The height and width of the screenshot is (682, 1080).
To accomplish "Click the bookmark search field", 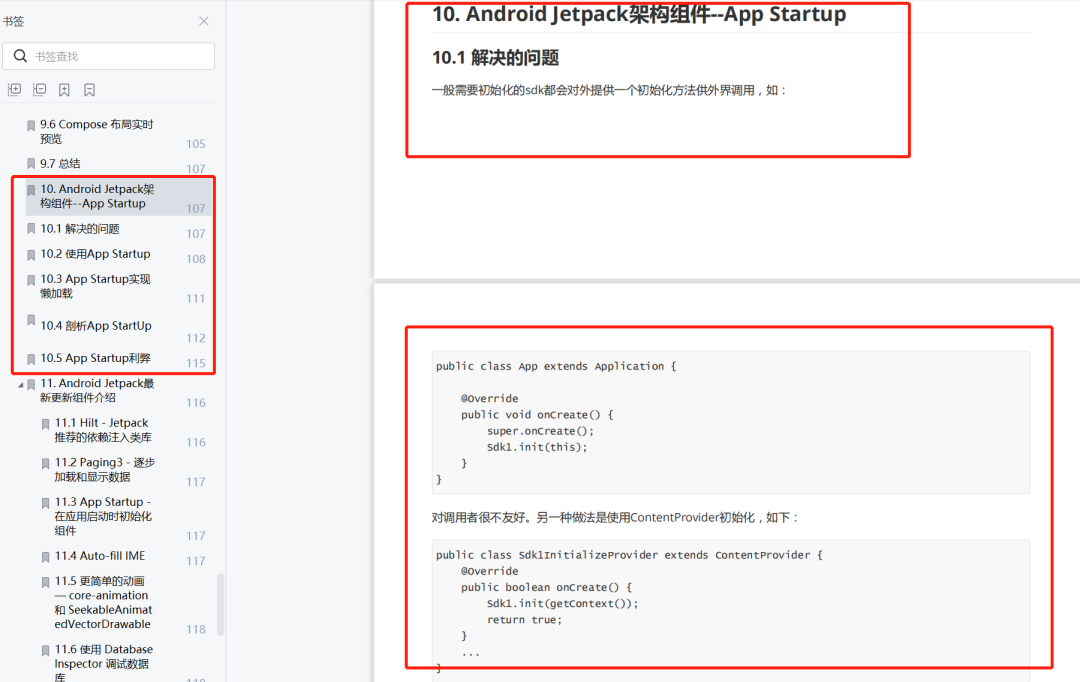I will 109,56.
